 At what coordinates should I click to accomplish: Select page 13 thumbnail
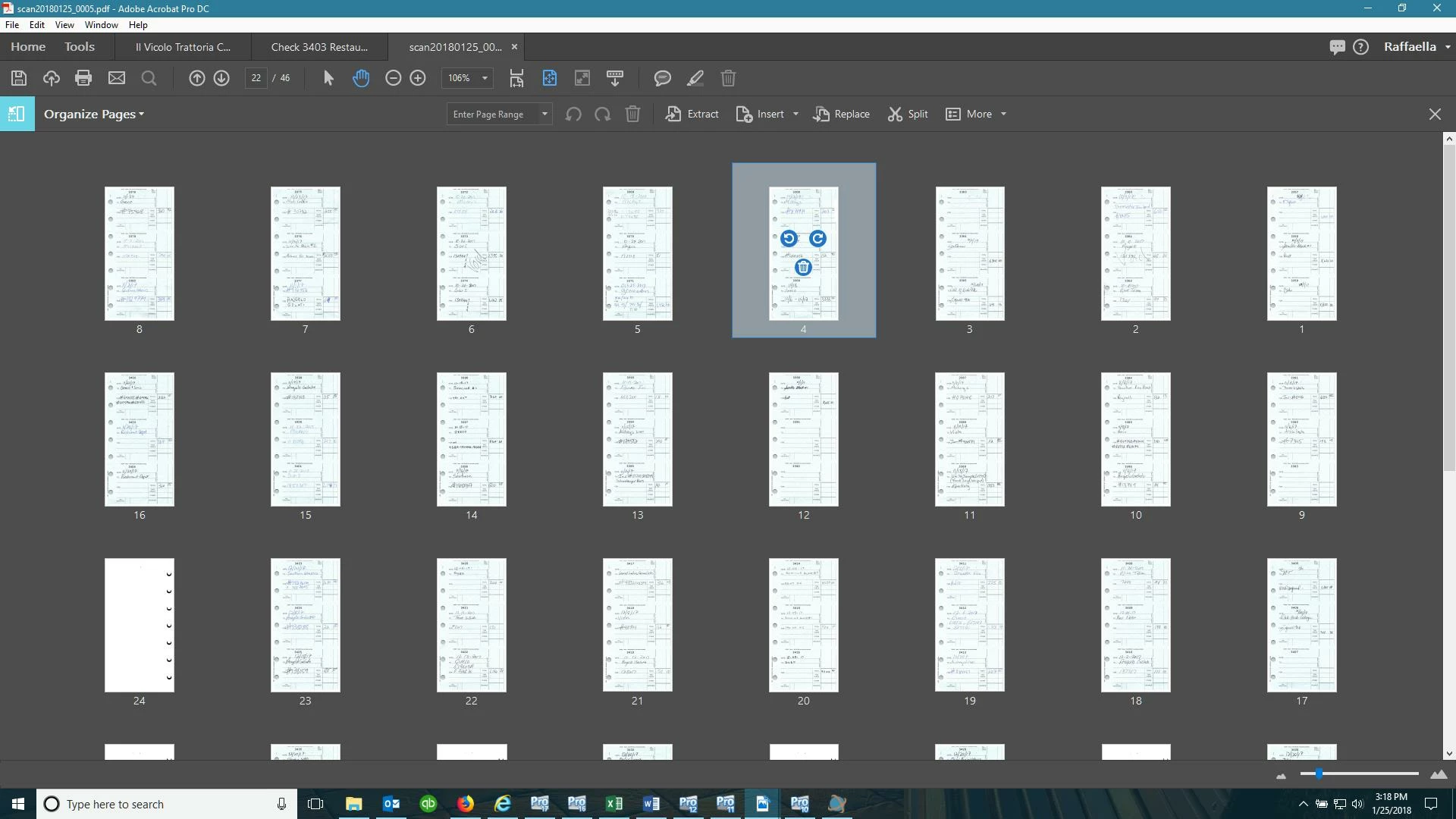[637, 439]
